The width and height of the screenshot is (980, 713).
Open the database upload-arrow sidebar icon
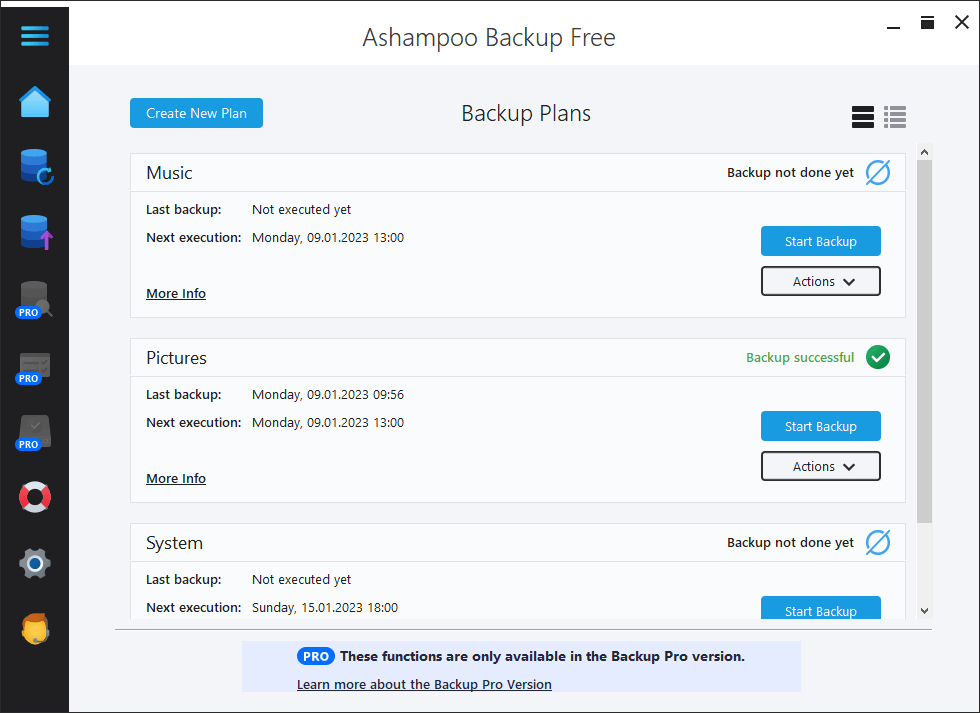pos(35,233)
